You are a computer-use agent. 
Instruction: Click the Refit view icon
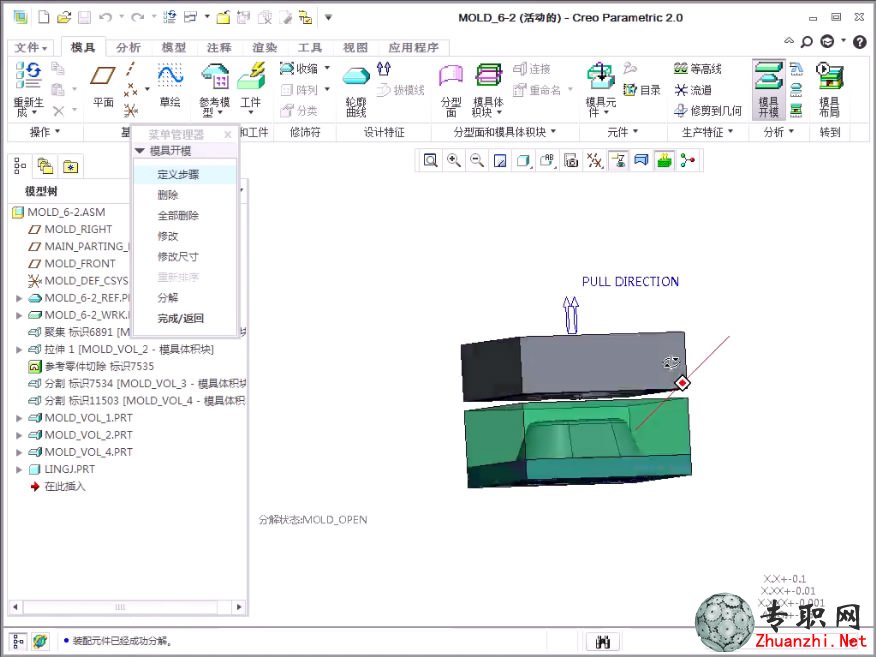click(430, 161)
